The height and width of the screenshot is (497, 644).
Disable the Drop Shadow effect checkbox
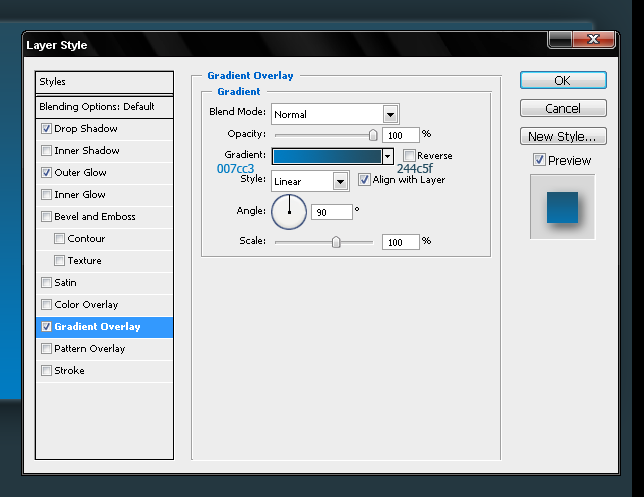[x=47, y=129]
